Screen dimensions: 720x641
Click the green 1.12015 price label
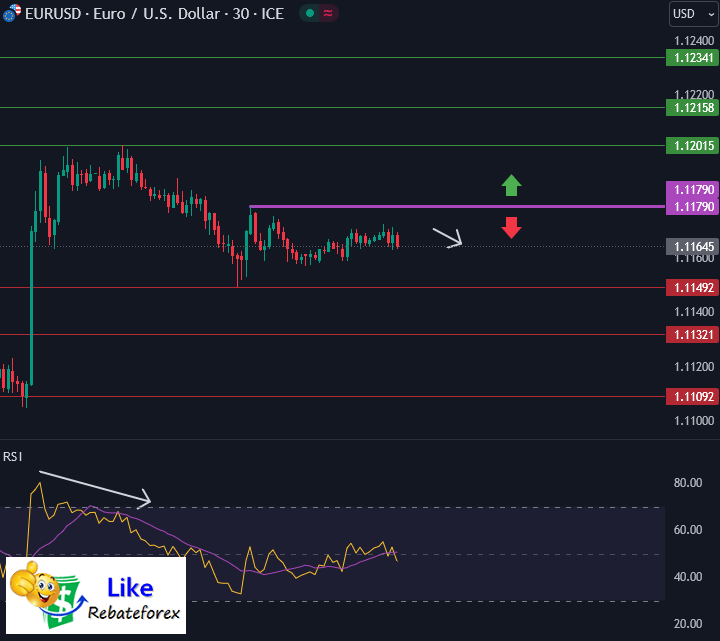coord(691,146)
